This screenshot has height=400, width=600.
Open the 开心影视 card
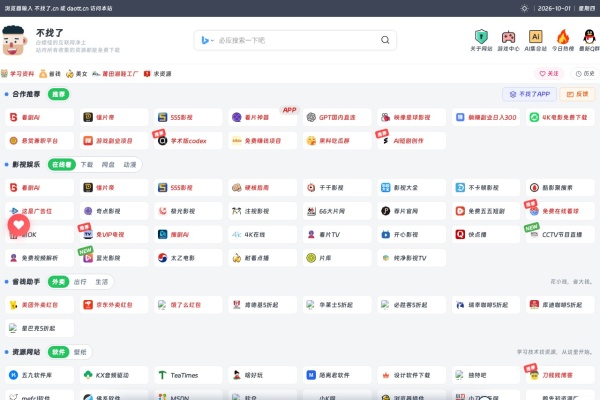point(411,234)
